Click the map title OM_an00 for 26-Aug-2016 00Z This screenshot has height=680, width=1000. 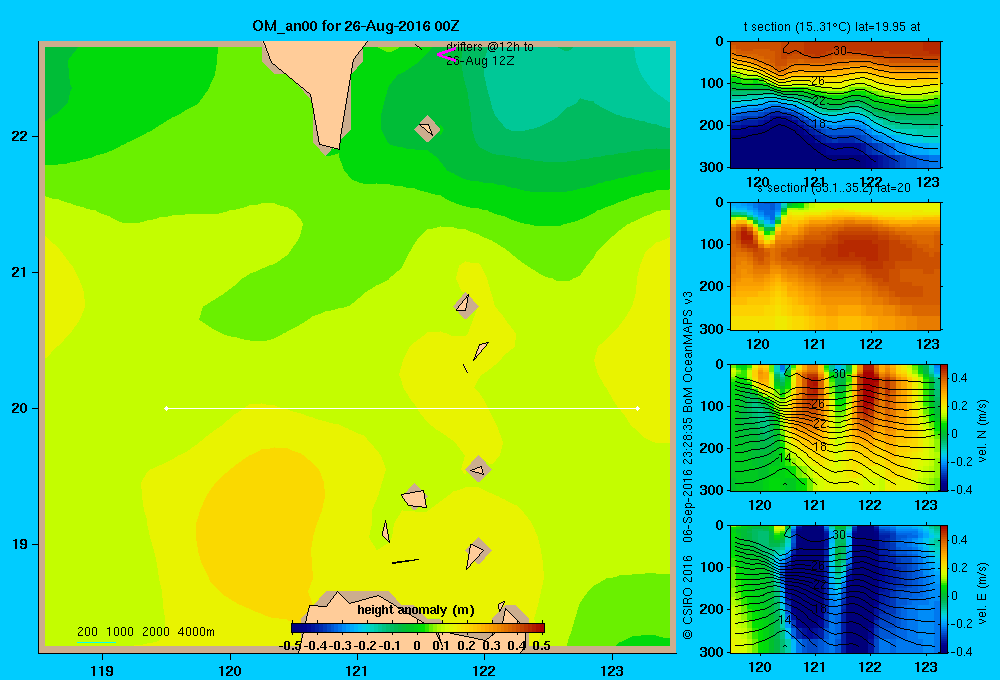pos(356,26)
